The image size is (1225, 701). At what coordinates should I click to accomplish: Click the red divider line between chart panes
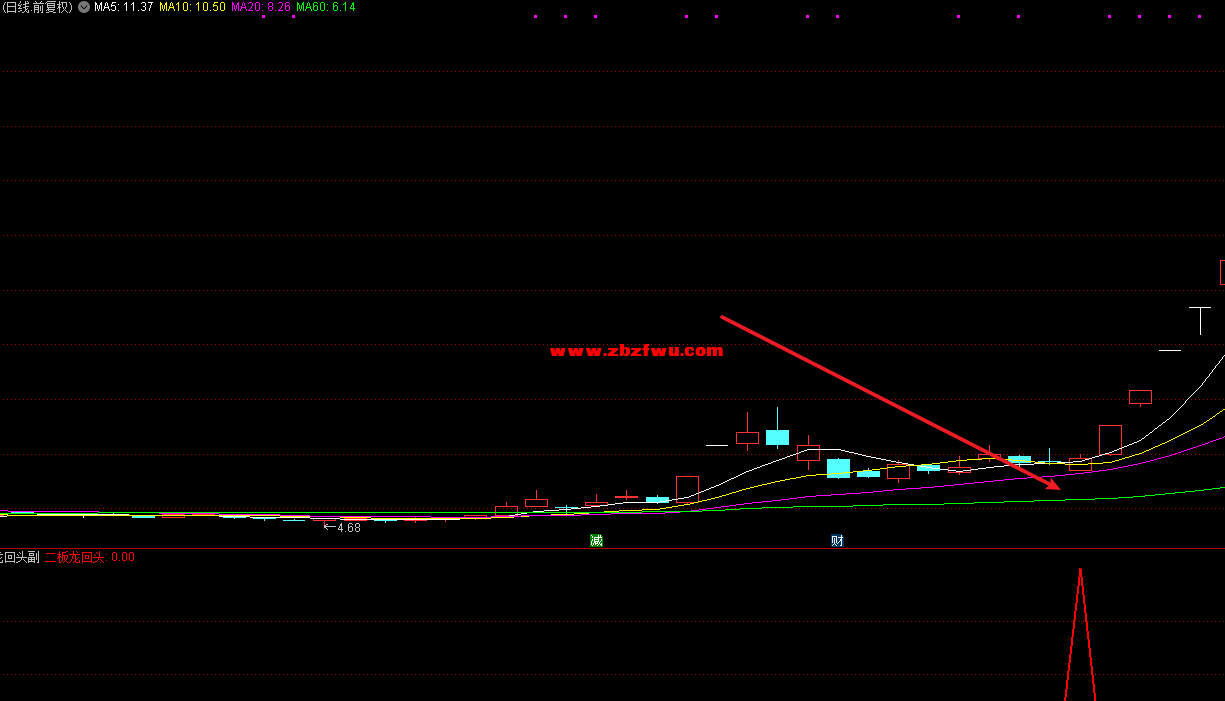[x=612, y=549]
